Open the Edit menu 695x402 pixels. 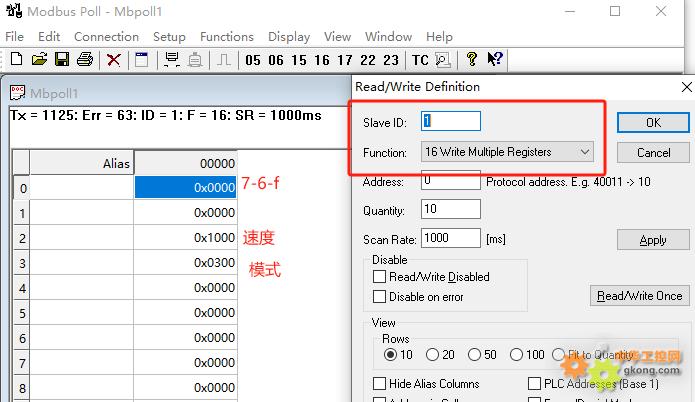[49, 36]
